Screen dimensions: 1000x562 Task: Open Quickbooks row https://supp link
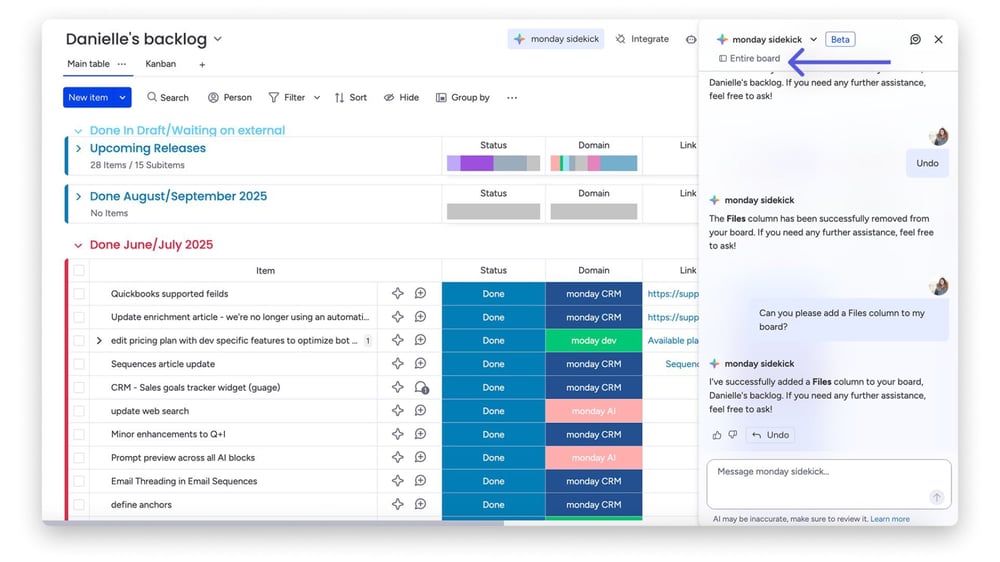click(x=673, y=293)
